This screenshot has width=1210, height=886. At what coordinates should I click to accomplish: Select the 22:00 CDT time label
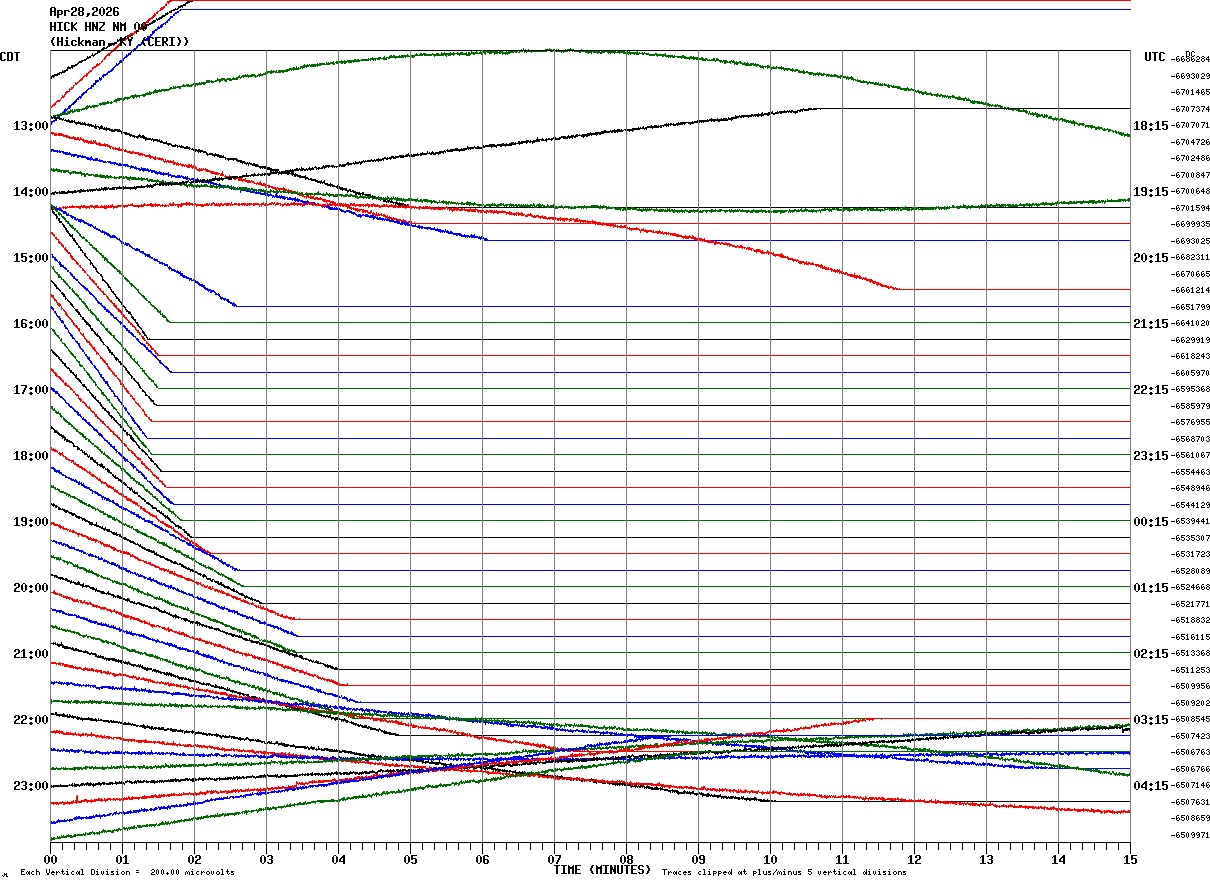pyautogui.click(x=31, y=720)
